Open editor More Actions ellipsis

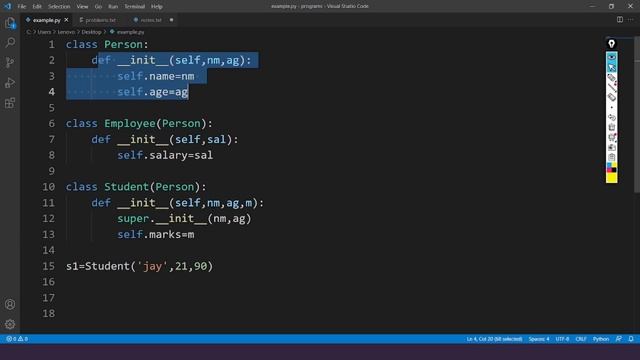click(x=631, y=20)
